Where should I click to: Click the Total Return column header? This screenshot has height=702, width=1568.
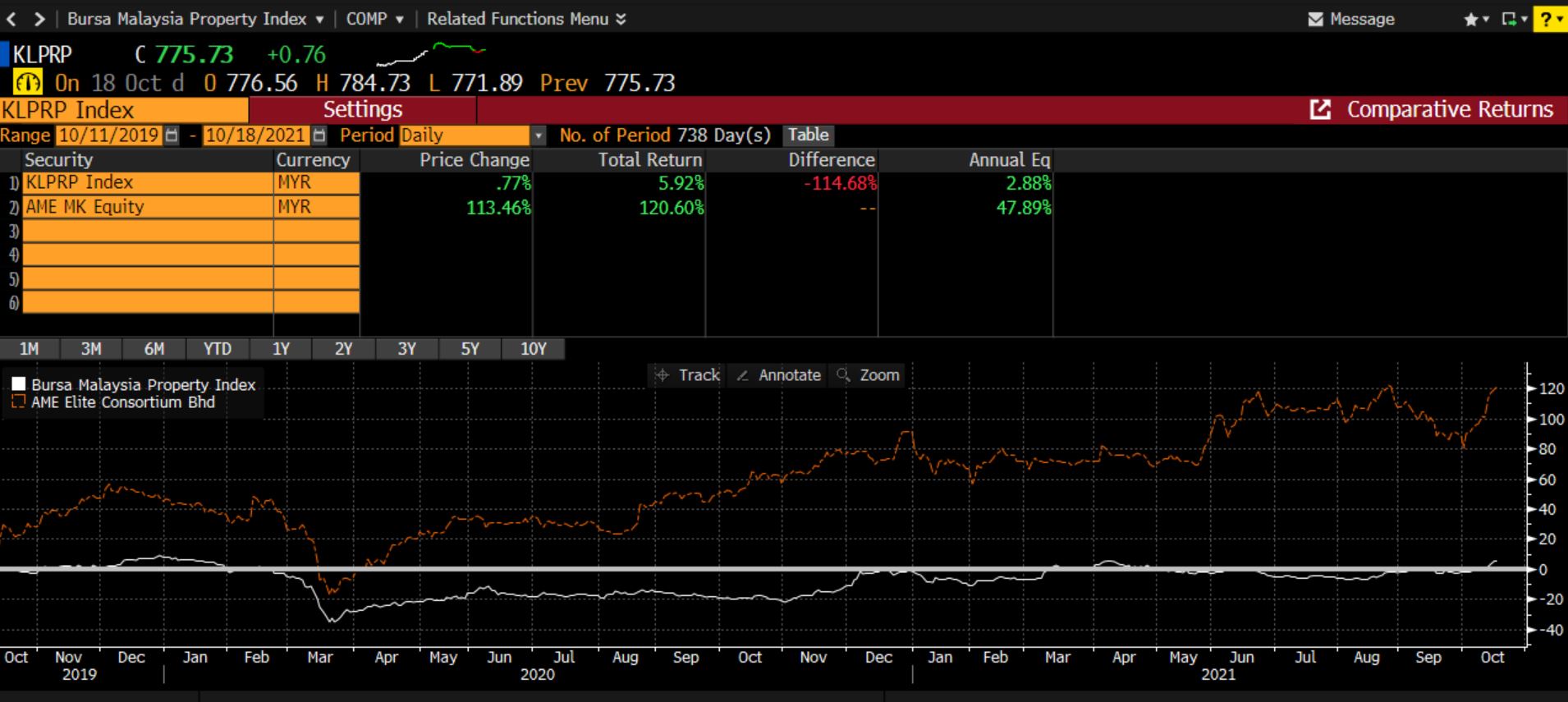tap(650, 160)
